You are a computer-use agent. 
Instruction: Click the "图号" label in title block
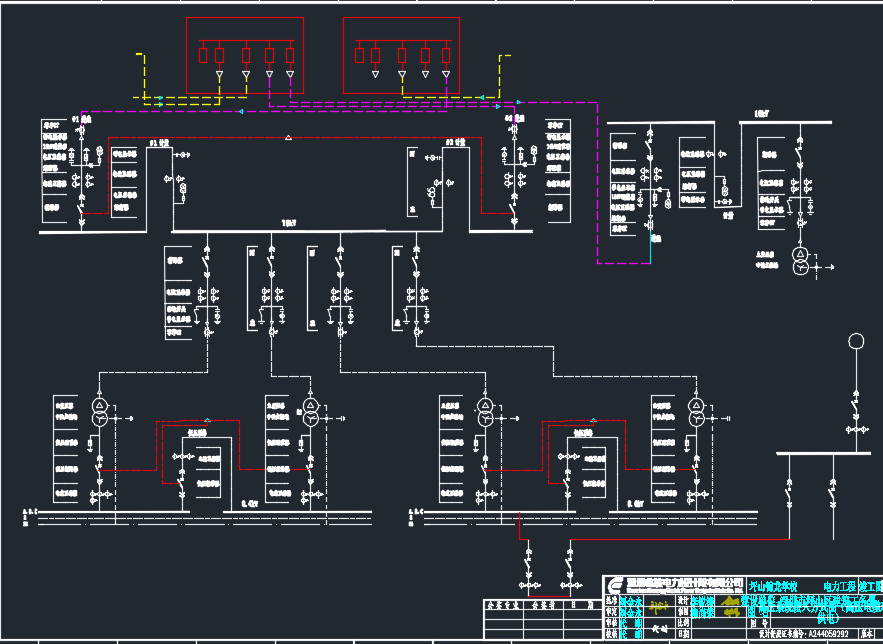tap(758, 623)
